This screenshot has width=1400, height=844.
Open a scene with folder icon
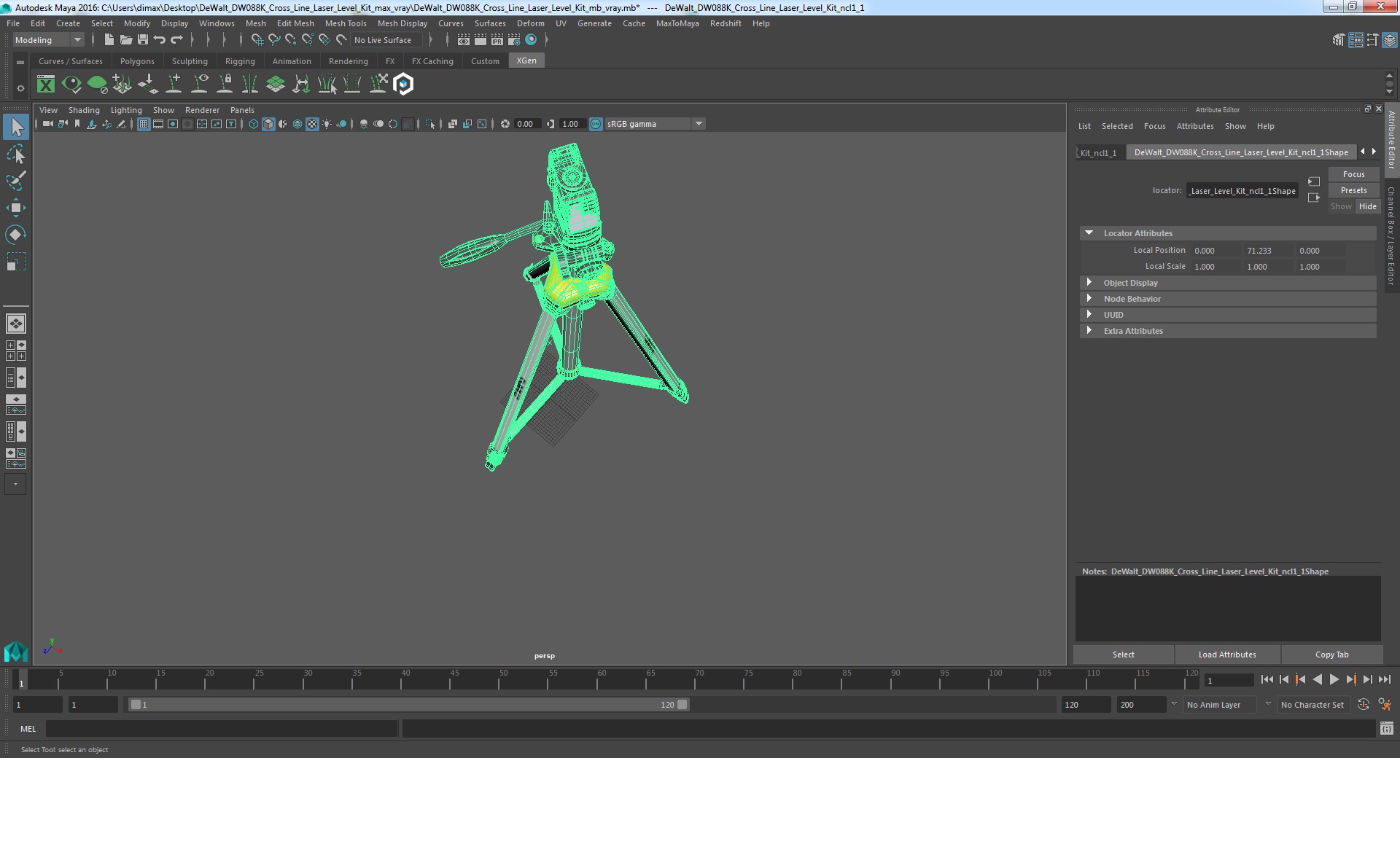click(x=125, y=40)
